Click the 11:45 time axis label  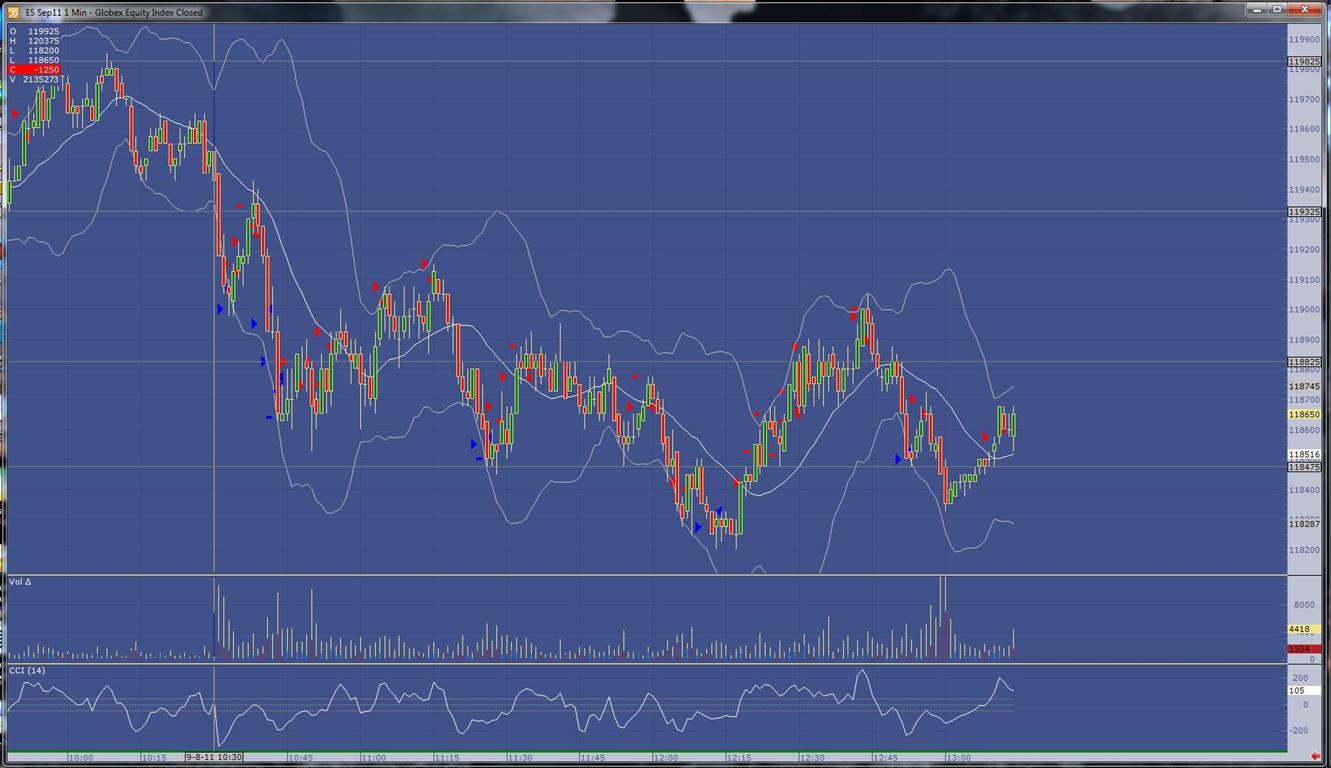[592, 758]
